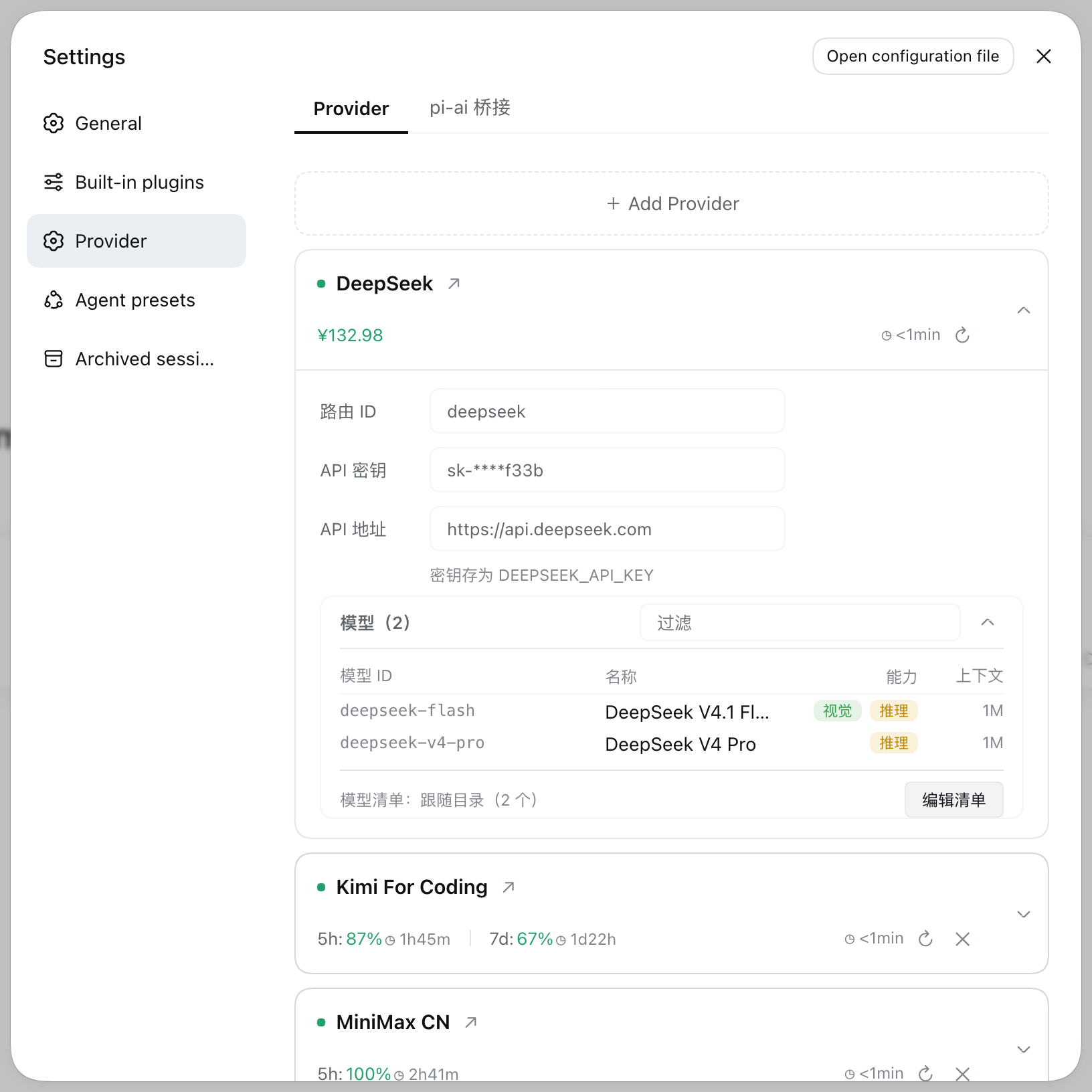Image resolution: width=1092 pixels, height=1092 pixels.
Task: Click the 视觉 capability tag
Action: (837, 711)
